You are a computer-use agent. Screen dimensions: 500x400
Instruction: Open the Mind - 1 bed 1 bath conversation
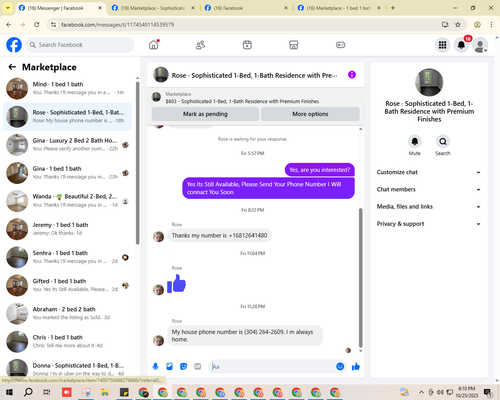[x=67, y=88]
